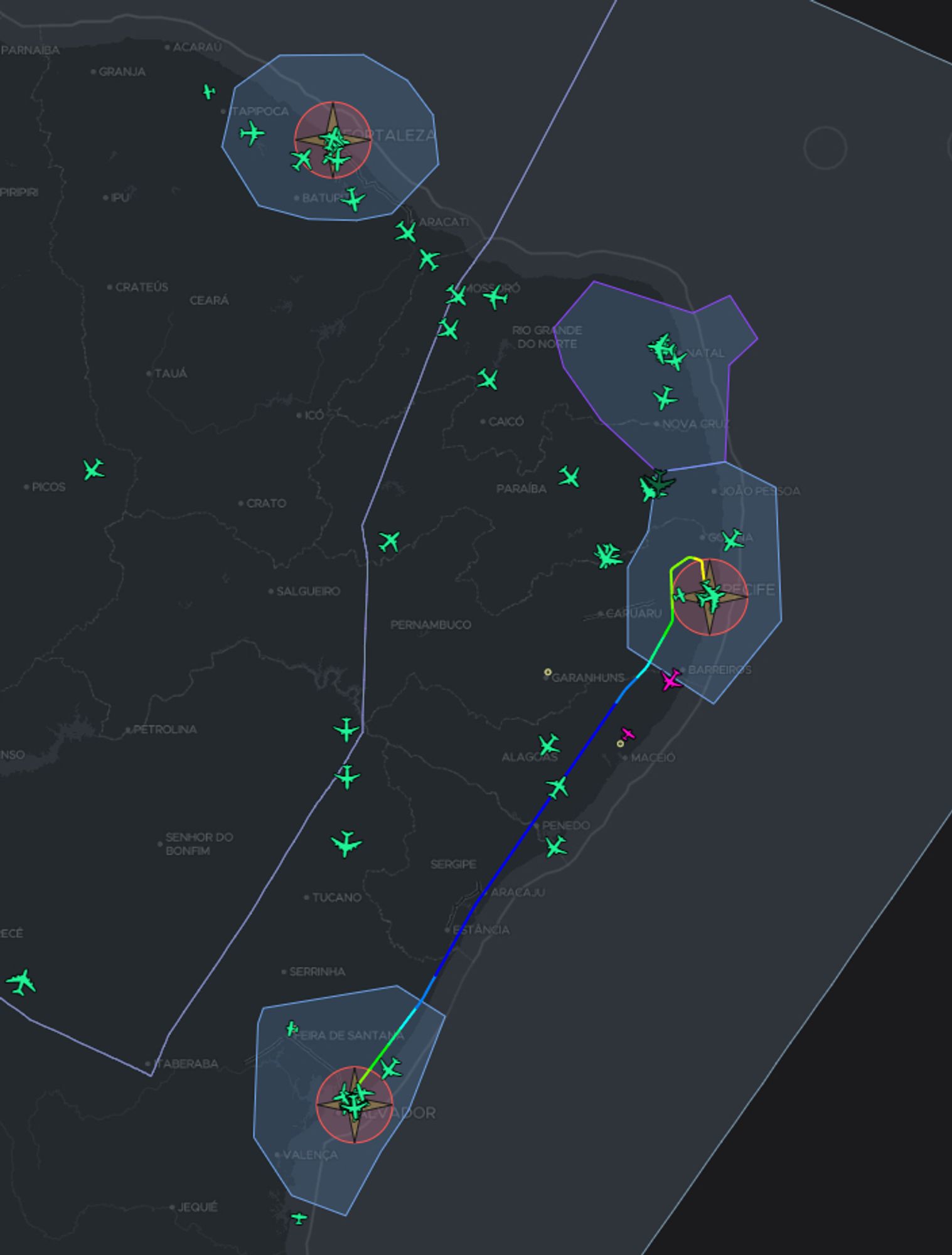The height and width of the screenshot is (1255, 952).
Task: Click the small aircraft southeast of Jequié
Action: coord(299,1219)
